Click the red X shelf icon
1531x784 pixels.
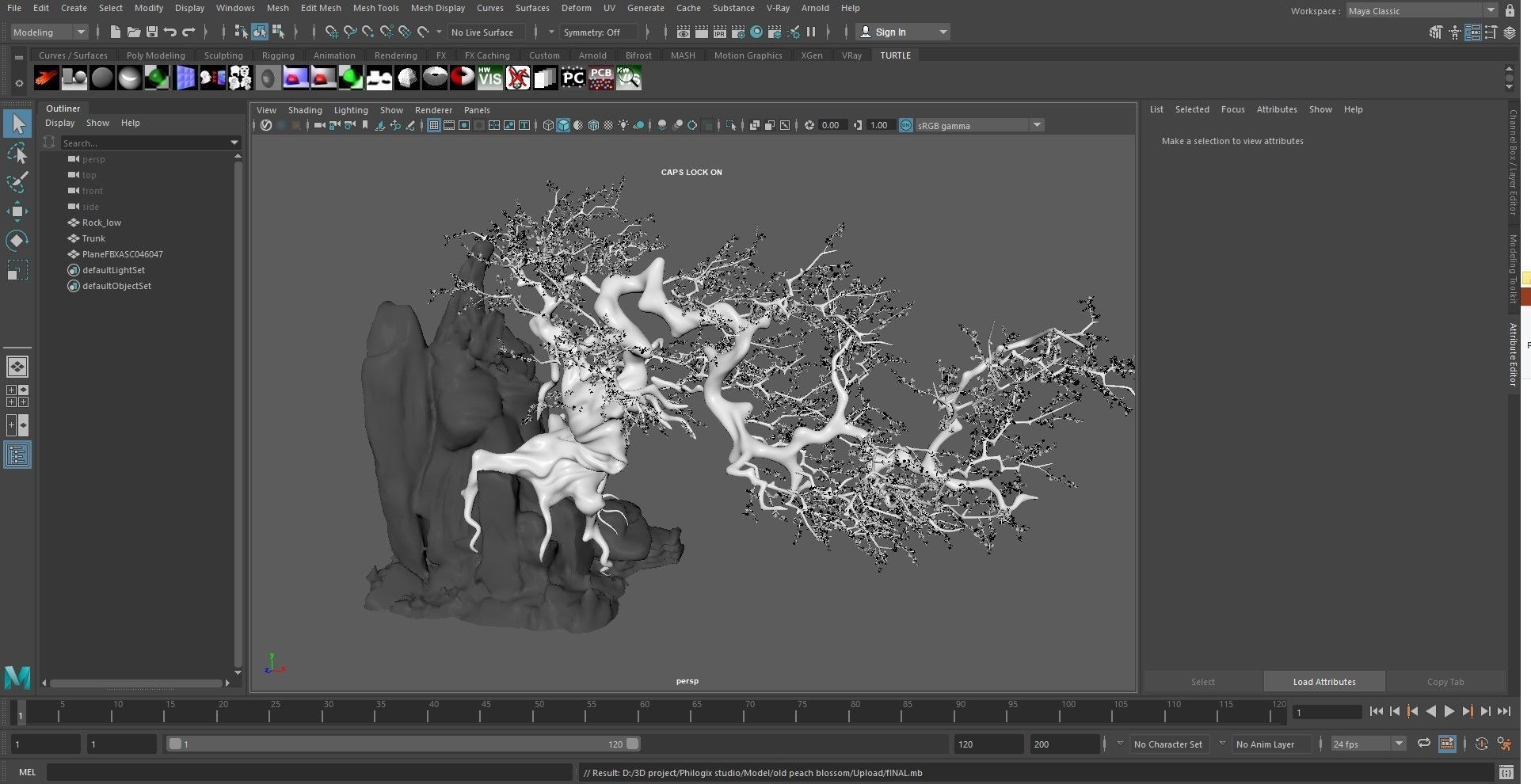(518, 78)
